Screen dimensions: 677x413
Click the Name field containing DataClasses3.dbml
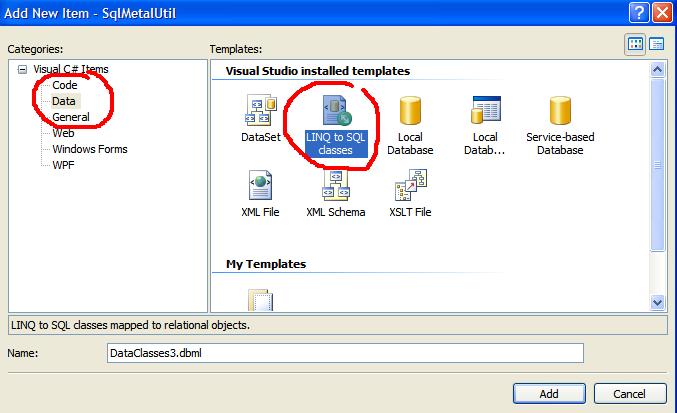click(345, 353)
